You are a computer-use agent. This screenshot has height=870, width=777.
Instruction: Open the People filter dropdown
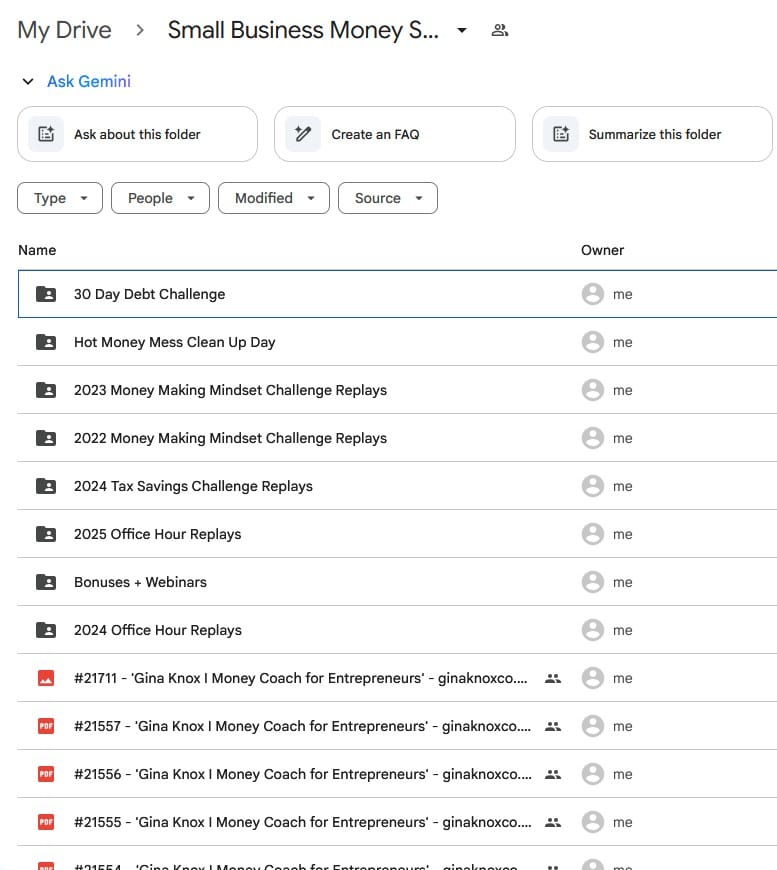[x=160, y=198]
